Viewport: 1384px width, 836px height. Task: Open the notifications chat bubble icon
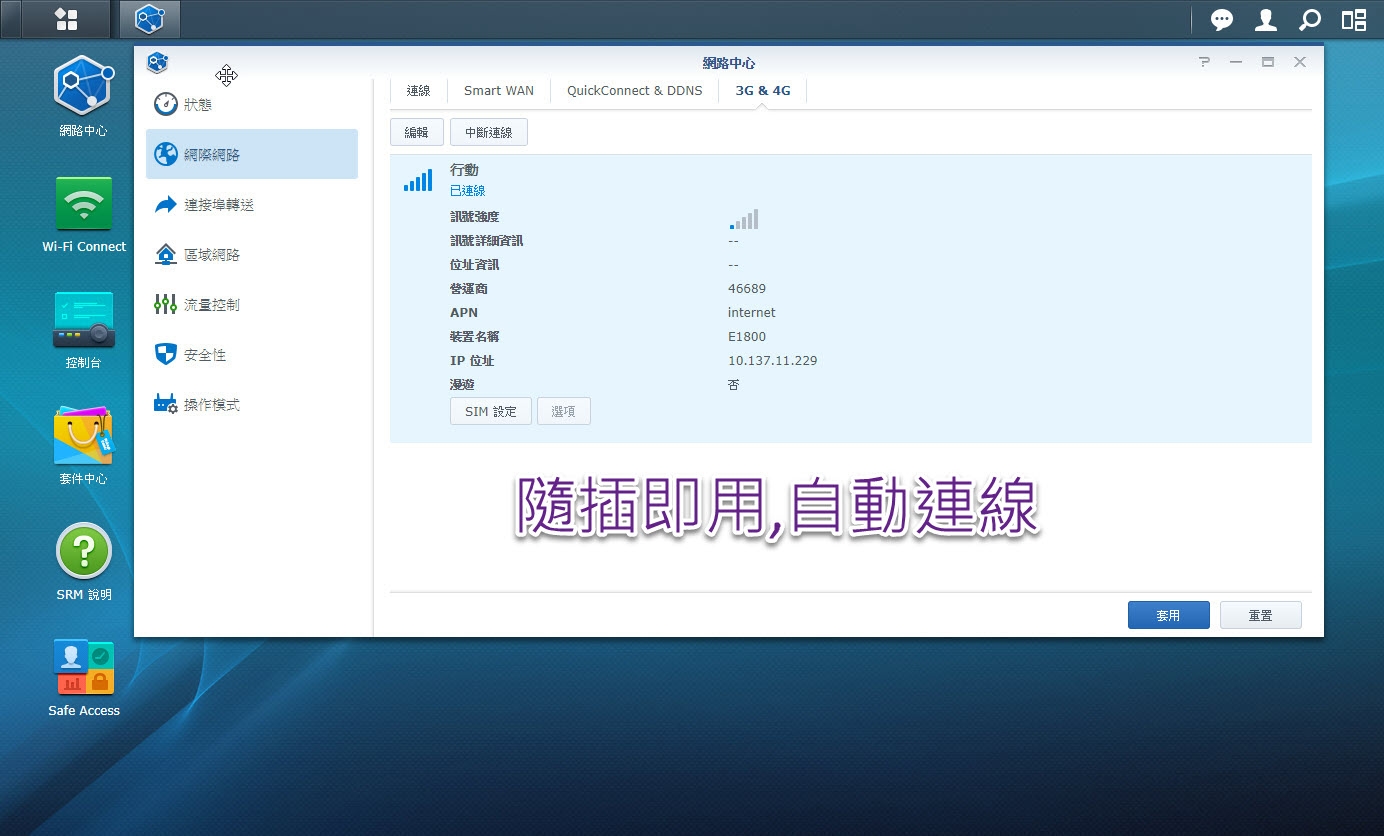(x=1222, y=19)
